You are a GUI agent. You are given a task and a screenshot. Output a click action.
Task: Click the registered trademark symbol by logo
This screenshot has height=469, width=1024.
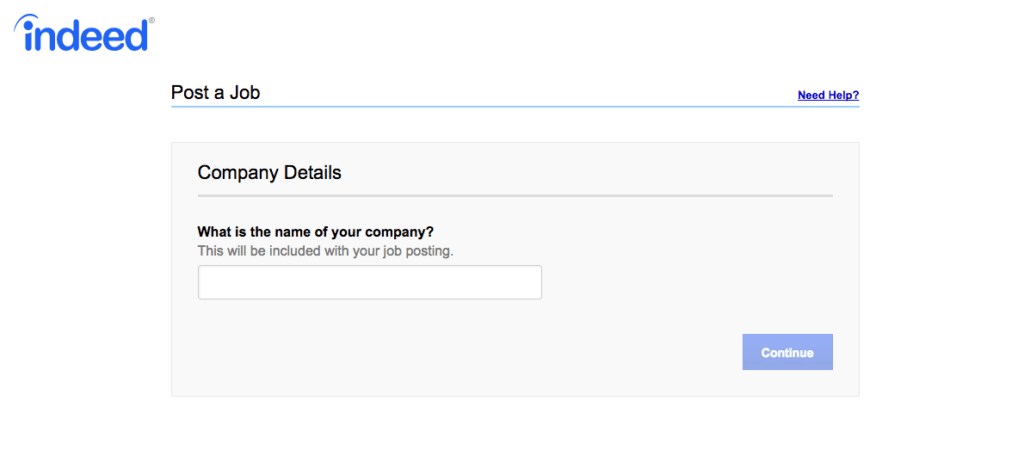tap(152, 20)
